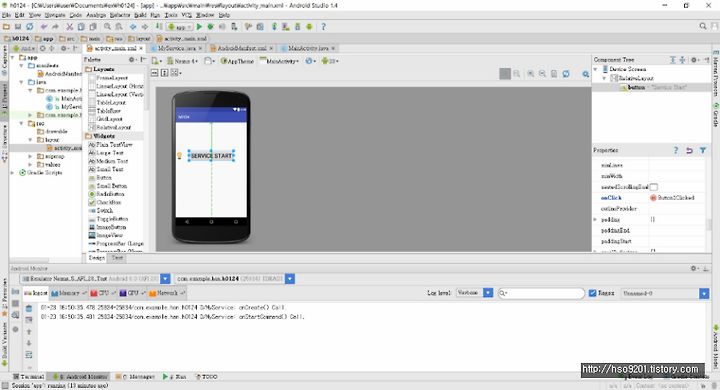This screenshot has height=390, width=720.
Task: Click the Properties panel help question icon
Action: pos(675,150)
